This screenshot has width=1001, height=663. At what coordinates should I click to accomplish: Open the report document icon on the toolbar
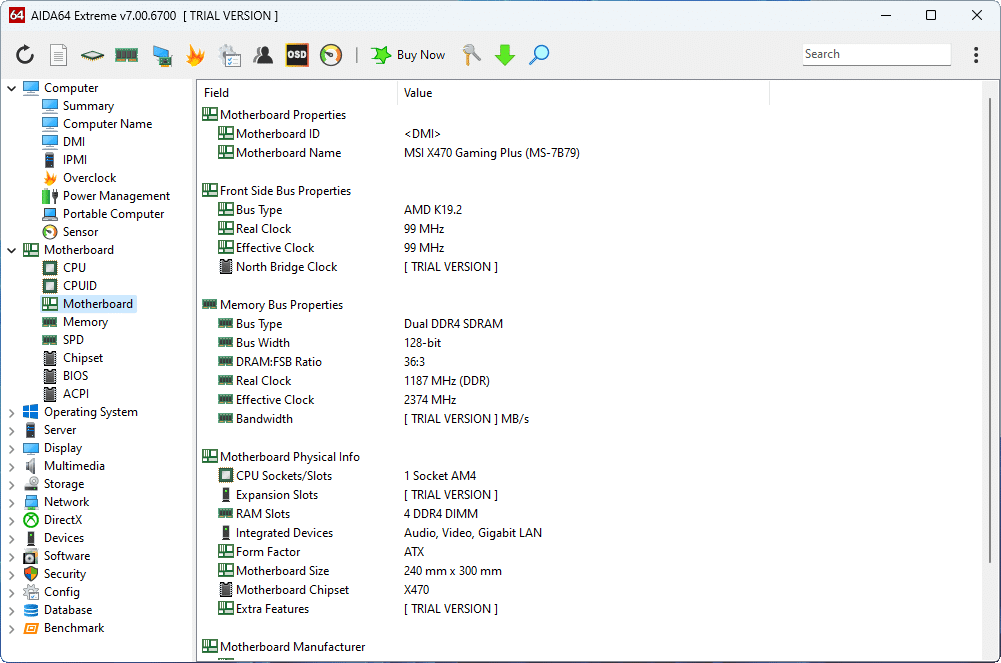click(58, 55)
